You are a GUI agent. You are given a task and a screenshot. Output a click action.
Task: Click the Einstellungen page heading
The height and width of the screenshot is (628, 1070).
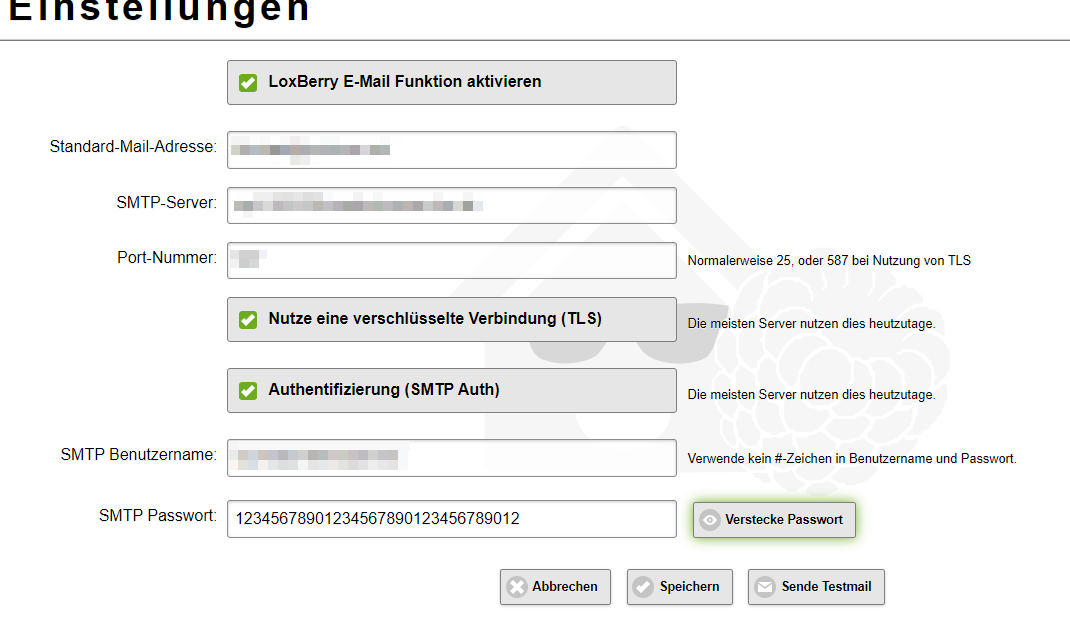click(160, 10)
